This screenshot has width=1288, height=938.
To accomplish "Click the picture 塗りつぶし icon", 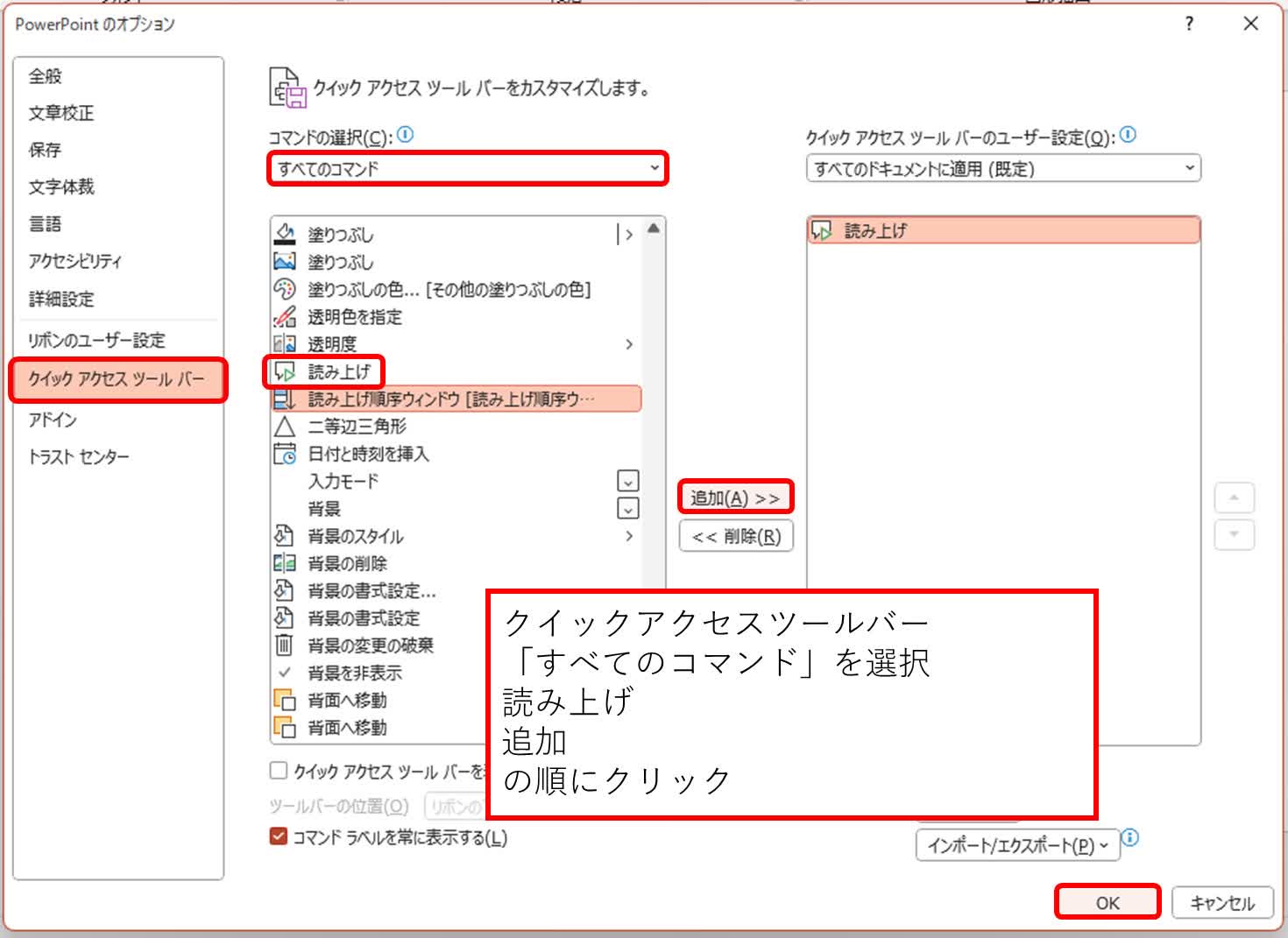I will 285,261.
